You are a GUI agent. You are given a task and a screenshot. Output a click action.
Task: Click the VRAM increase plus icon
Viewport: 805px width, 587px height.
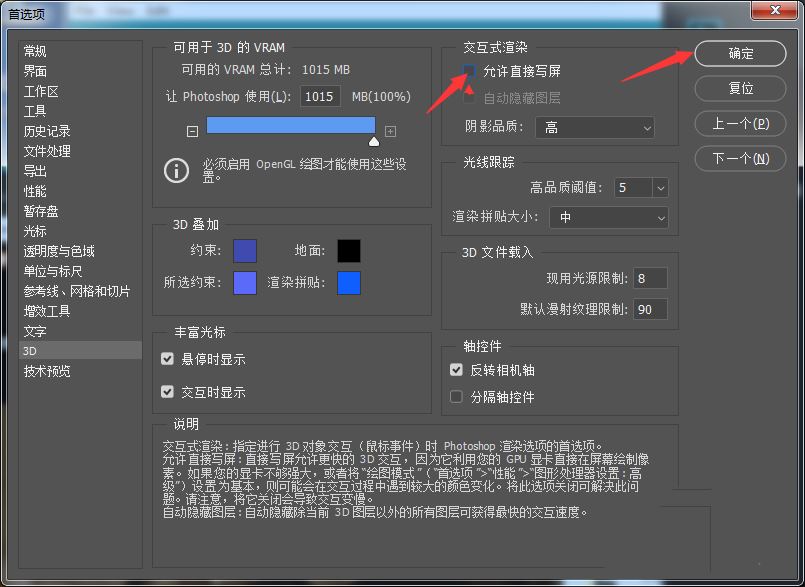click(x=390, y=131)
